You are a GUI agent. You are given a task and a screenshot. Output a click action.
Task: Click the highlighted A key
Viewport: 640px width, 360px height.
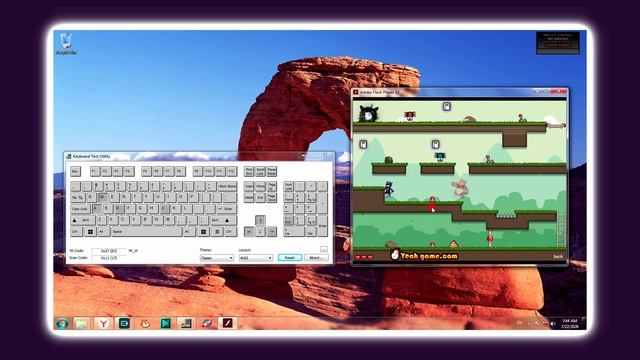(x=96, y=208)
